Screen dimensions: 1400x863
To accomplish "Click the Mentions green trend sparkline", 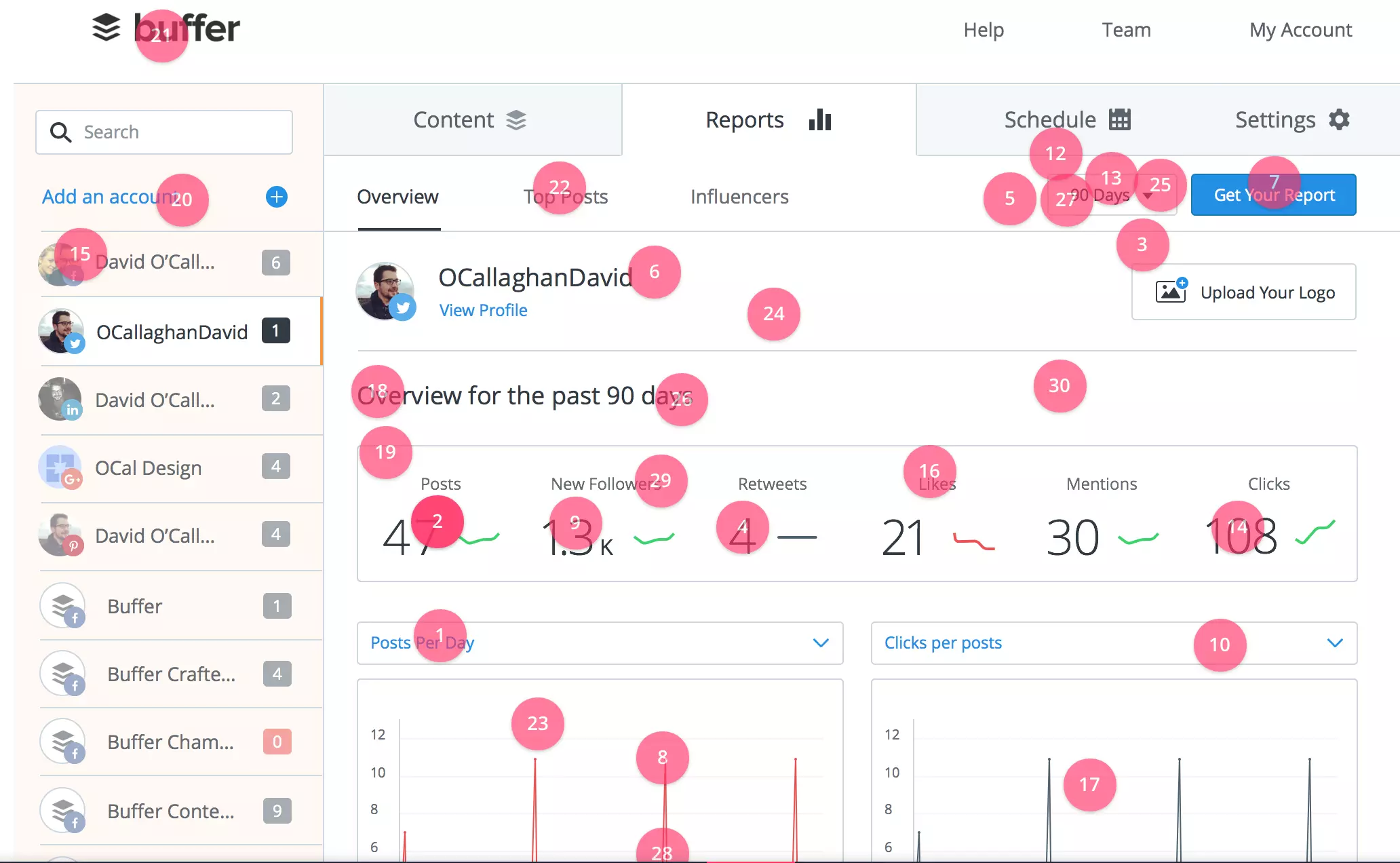I will [x=1139, y=539].
